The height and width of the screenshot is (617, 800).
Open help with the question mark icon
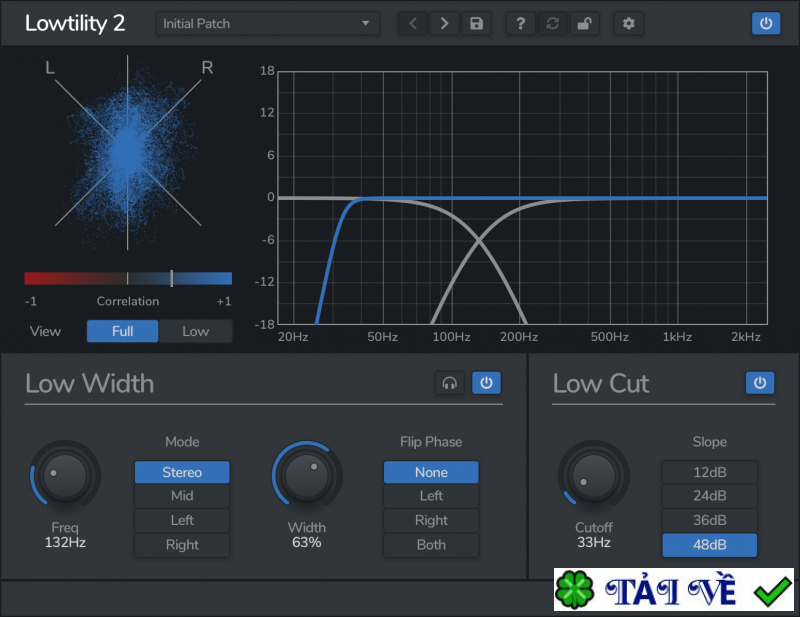coord(520,23)
